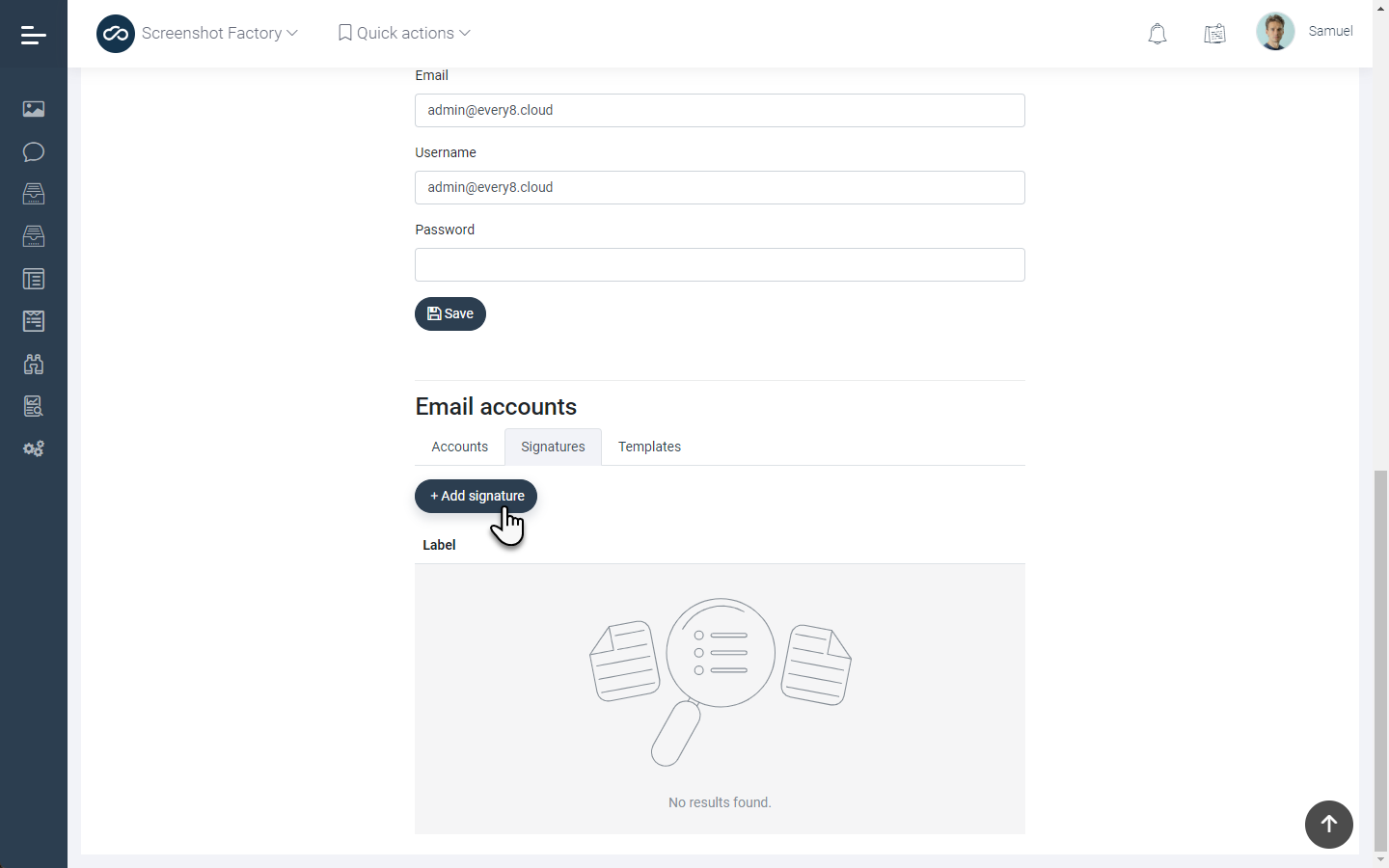Screen dimensions: 1389x868
Task: Open settings via the gears sidebar icon
Action: point(34,448)
